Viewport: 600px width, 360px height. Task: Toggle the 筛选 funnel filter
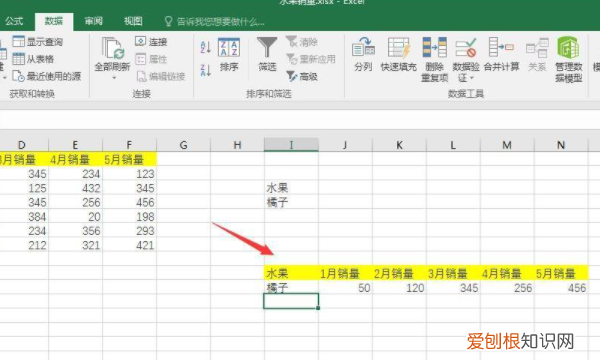267,54
